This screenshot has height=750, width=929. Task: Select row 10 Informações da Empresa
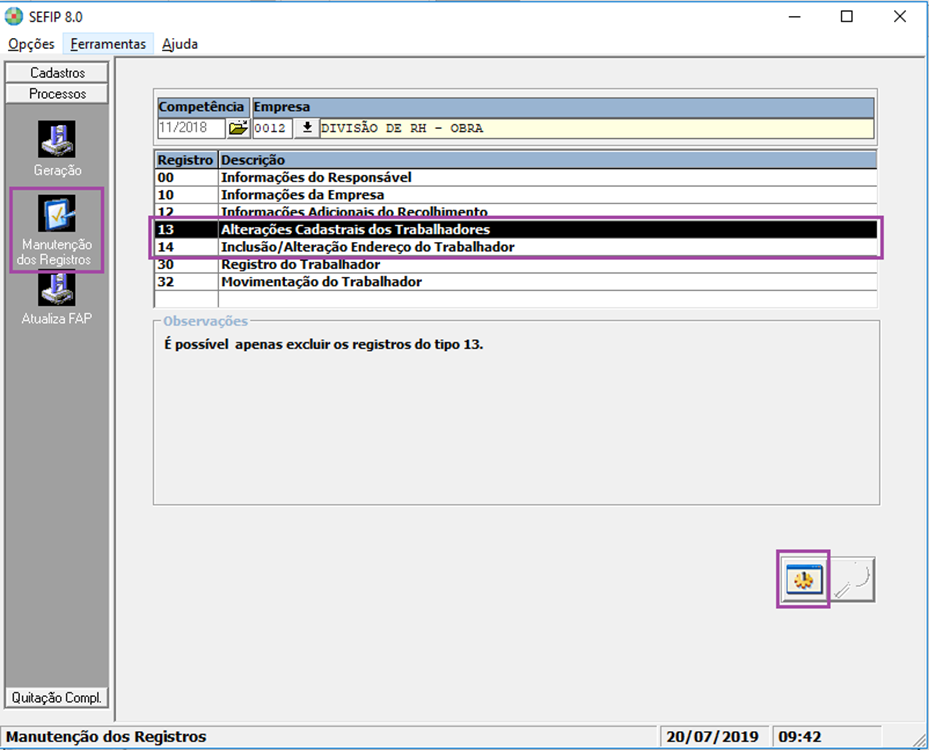click(302, 195)
